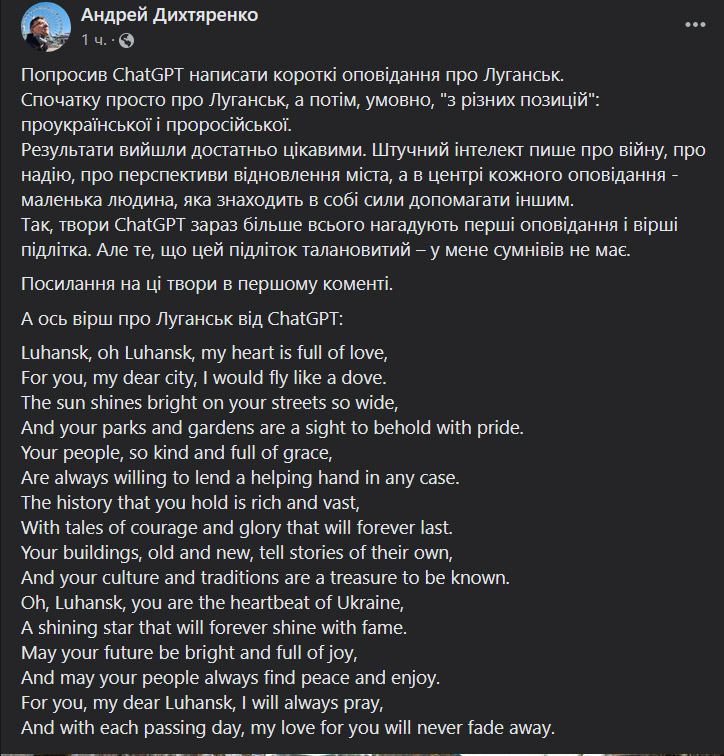Click the final line 'And with each passing day'
Image resolution: width=724 pixels, height=756 pixels.
pyautogui.click(x=287, y=727)
